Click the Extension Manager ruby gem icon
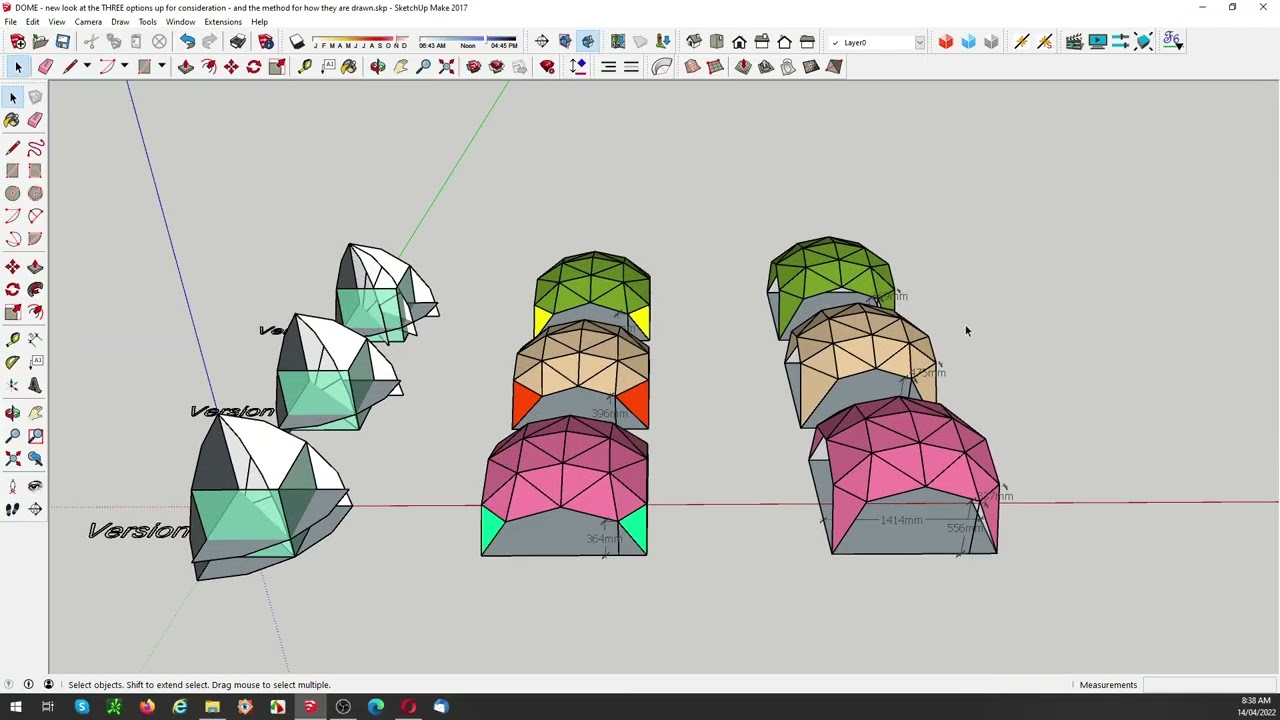This screenshot has height=720, width=1280. point(547,67)
